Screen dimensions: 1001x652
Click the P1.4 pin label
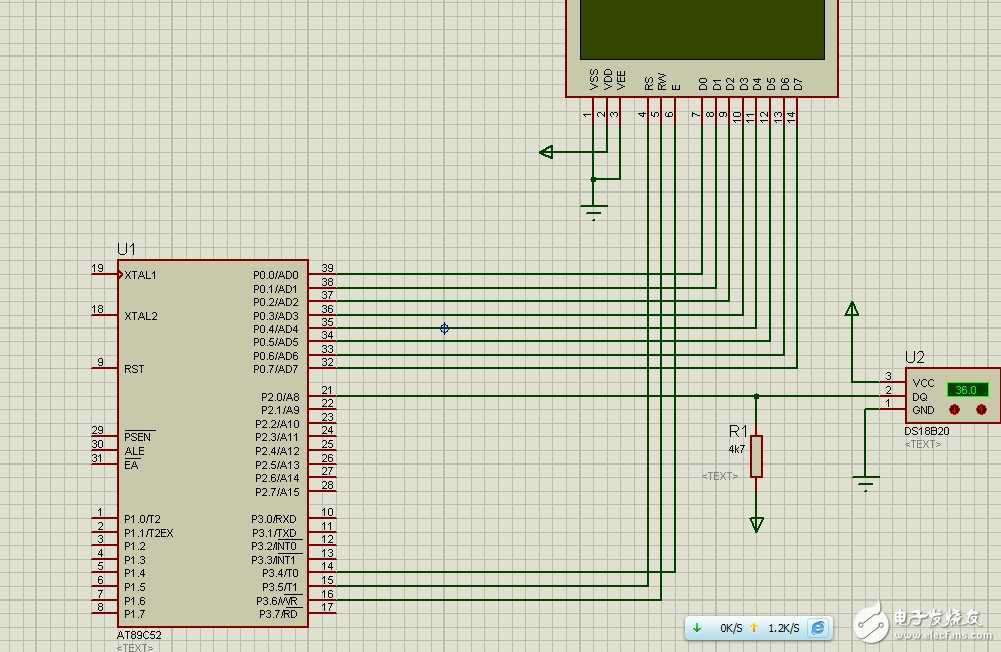(x=135, y=573)
